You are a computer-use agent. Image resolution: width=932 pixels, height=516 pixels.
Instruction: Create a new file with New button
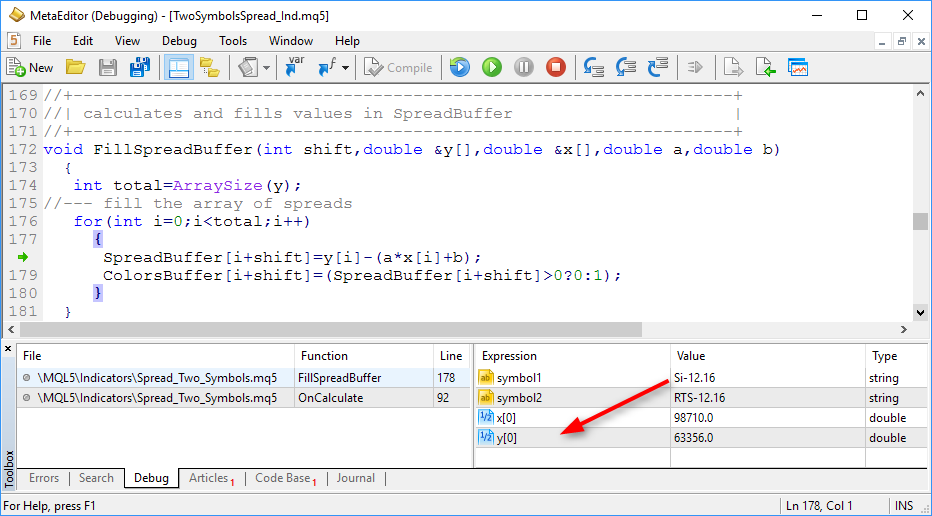(30, 68)
